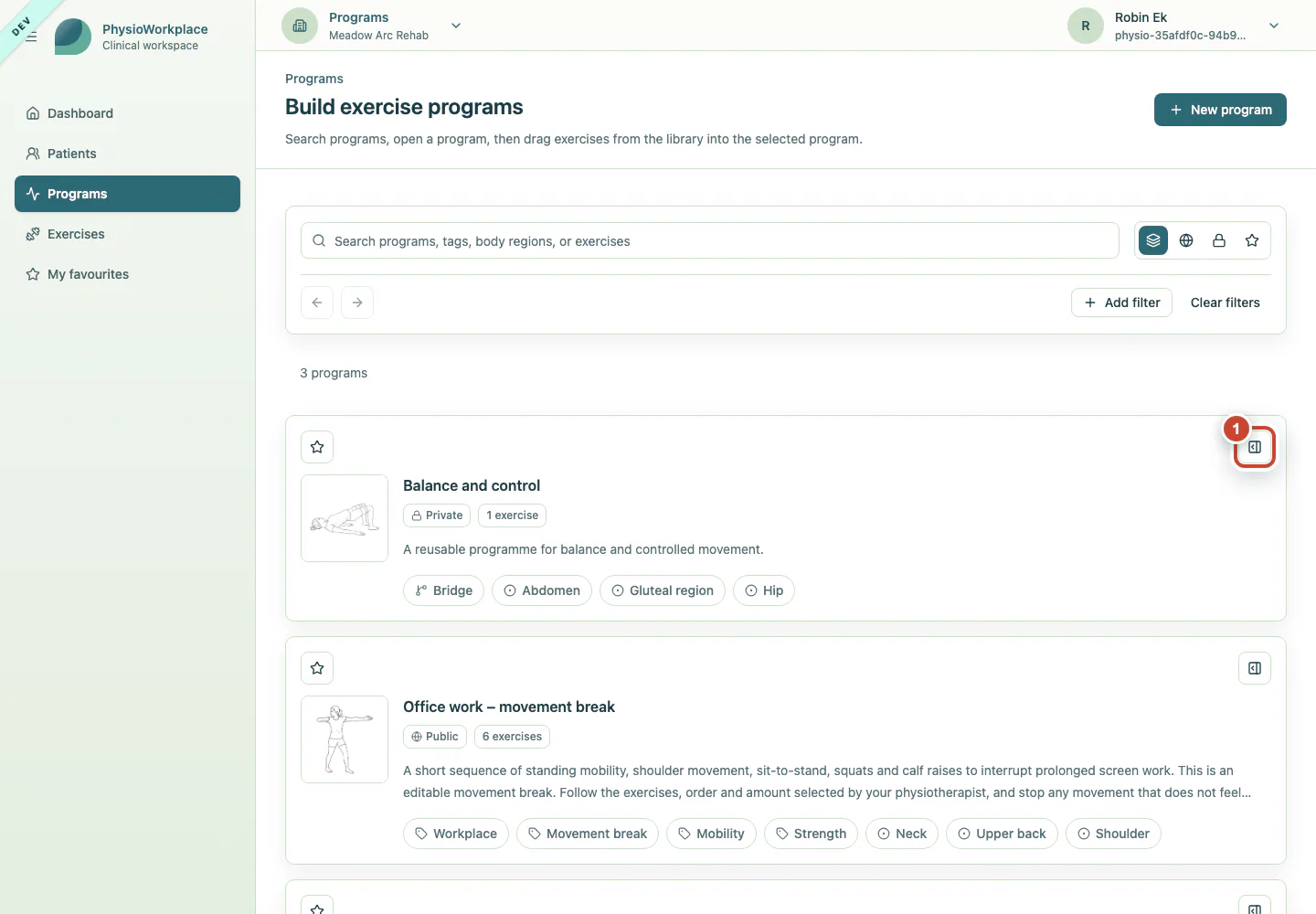Open Exercises in the sidebar

(127, 234)
